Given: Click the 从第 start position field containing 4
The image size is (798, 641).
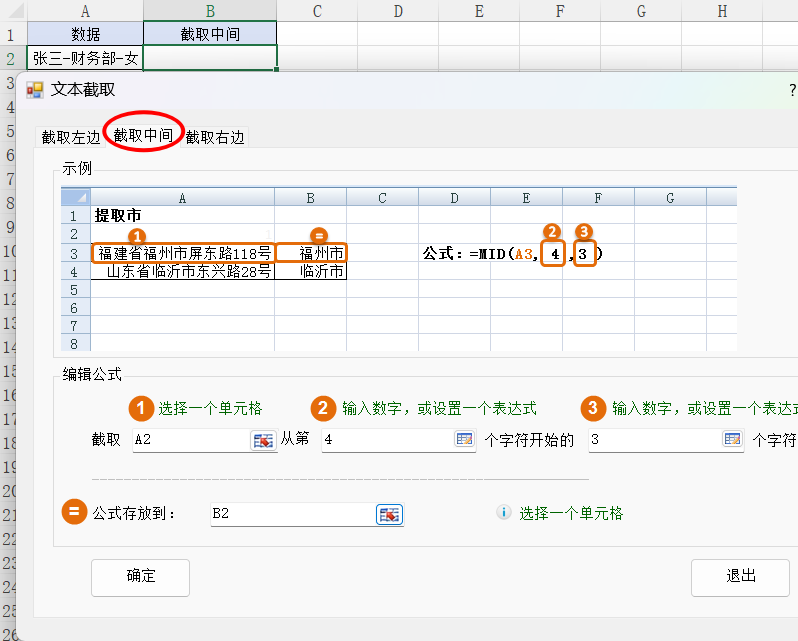Looking at the screenshot, I should (385, 440).
